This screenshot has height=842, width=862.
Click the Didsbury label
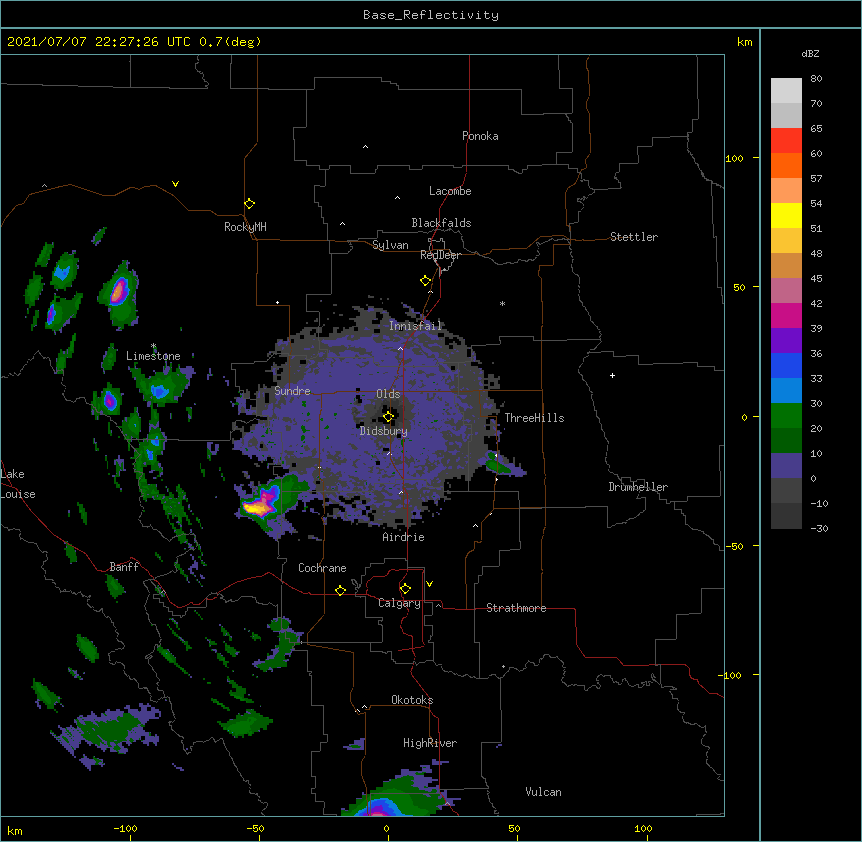point(383,431)
